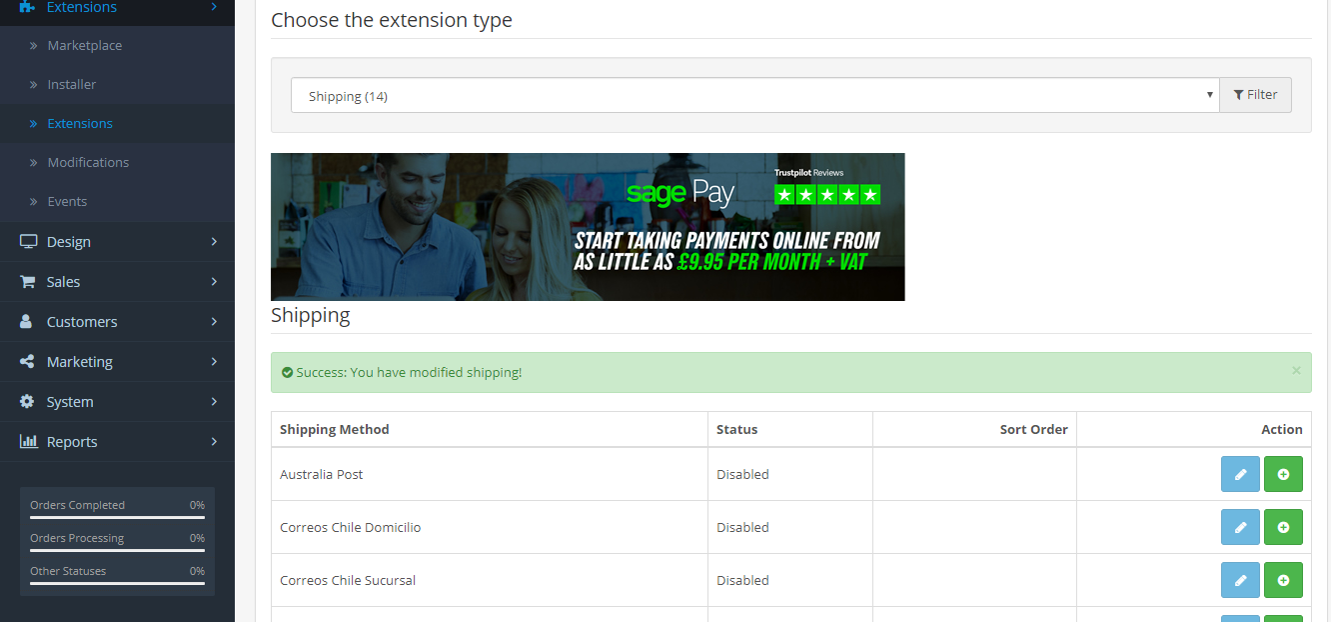Collapse the top Extensions menu chevron
The image size is (1331, 622).
pyautogui.click(x=214, y=7)
